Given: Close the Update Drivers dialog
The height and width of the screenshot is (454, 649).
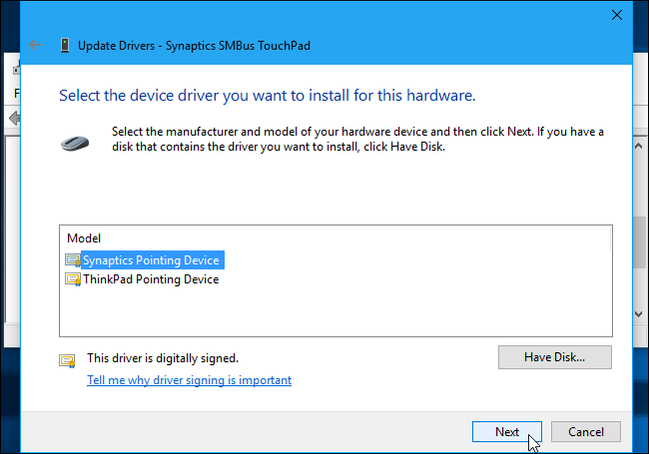Looking at the screenshot, I should click(615, 15).
